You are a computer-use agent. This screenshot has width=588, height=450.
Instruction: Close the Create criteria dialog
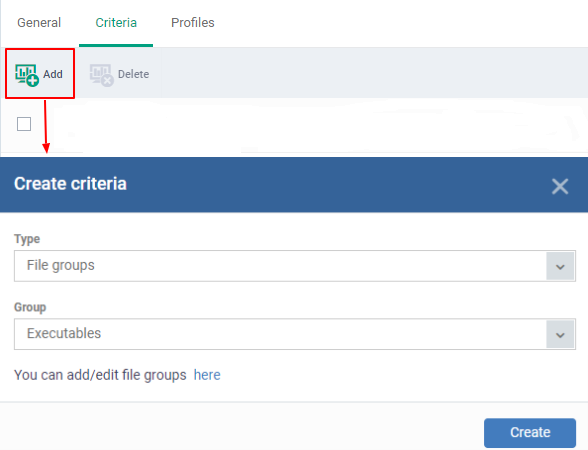560,186
